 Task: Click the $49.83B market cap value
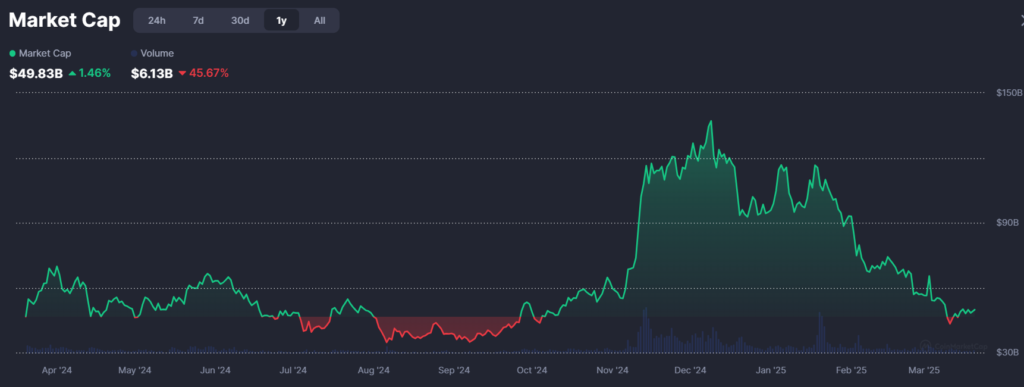(x=36, y=74)
